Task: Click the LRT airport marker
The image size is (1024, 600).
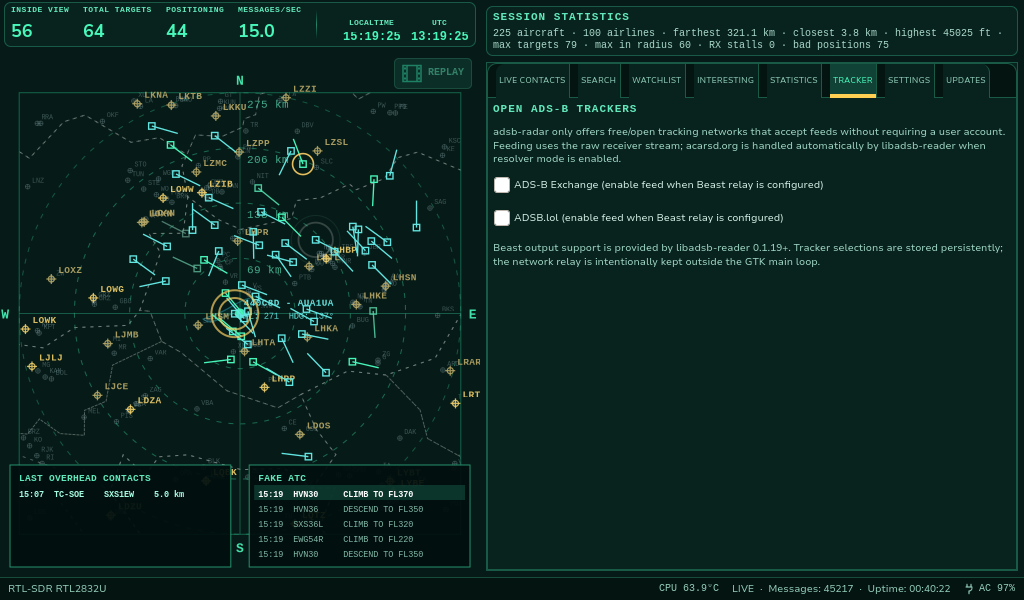Action: tap(455, 403)
